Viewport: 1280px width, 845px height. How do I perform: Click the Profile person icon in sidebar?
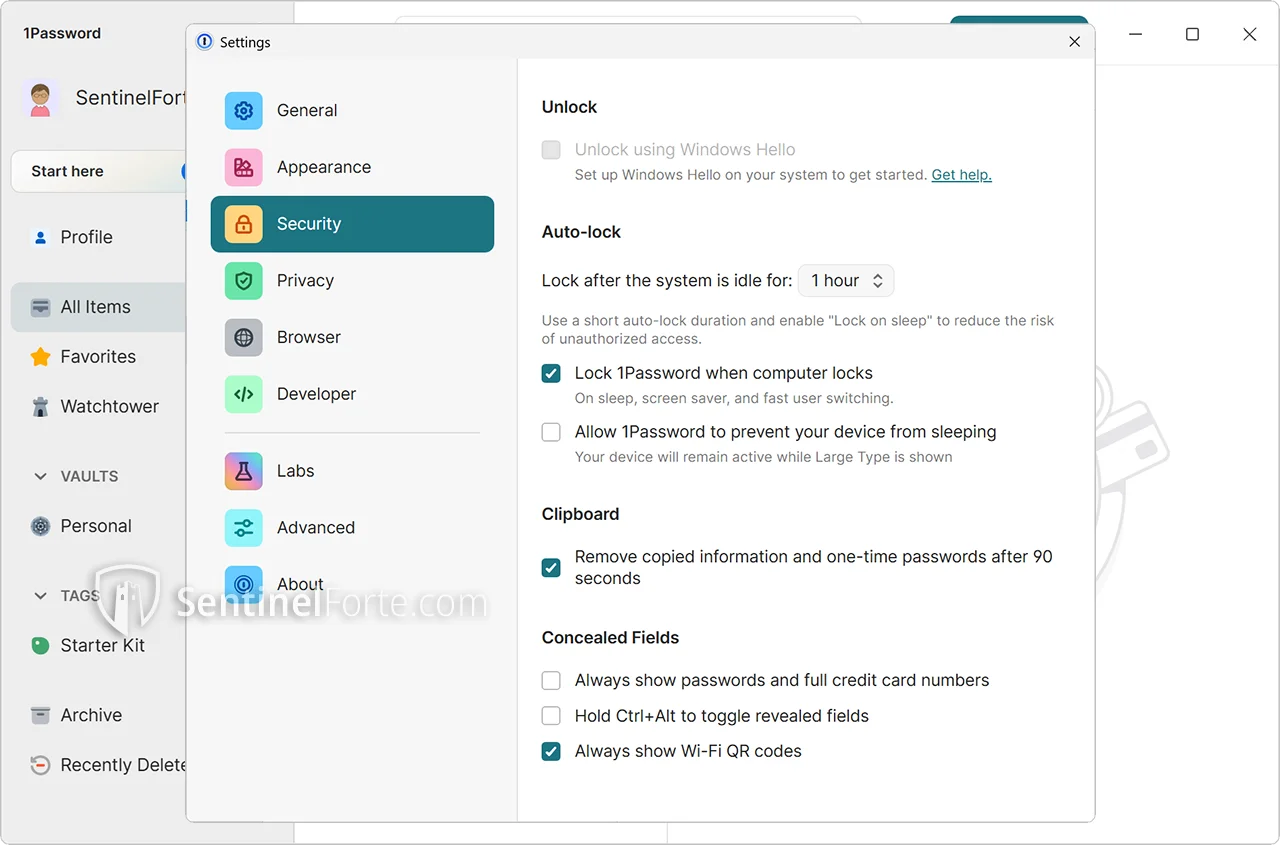point(41,238)
